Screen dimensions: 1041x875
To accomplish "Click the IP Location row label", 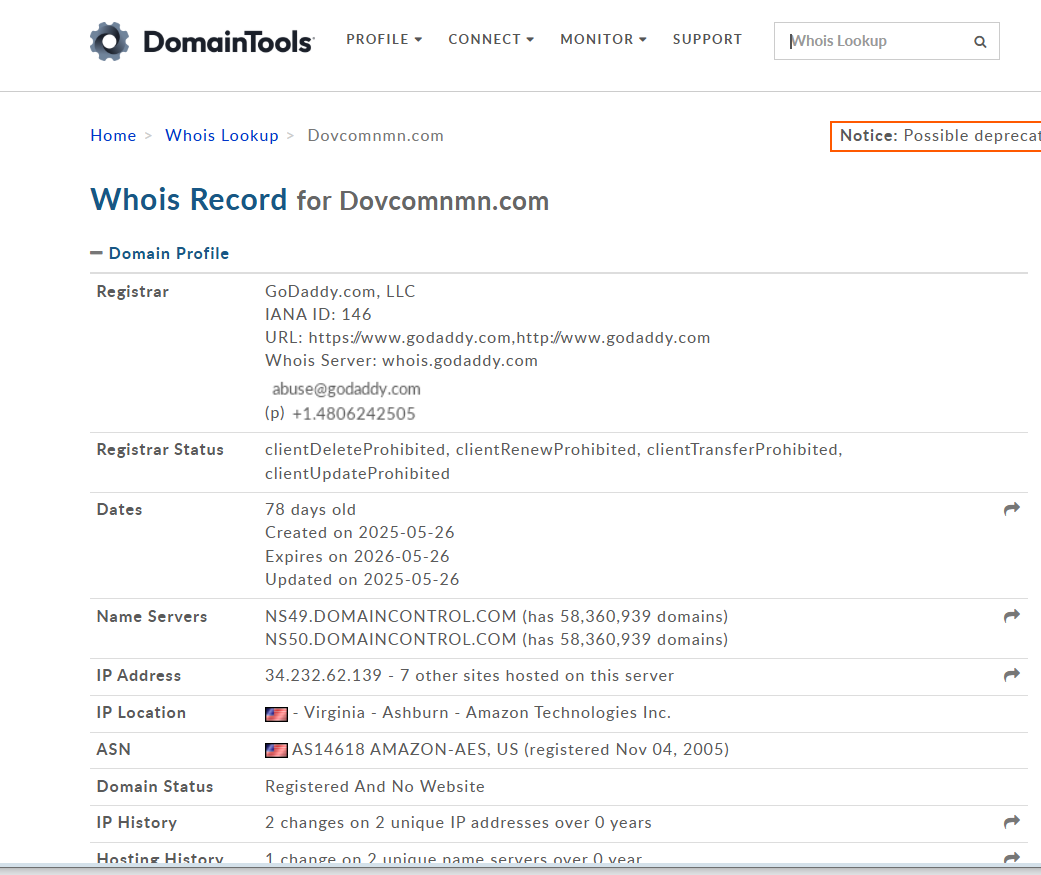I will (x=141, y=712).
